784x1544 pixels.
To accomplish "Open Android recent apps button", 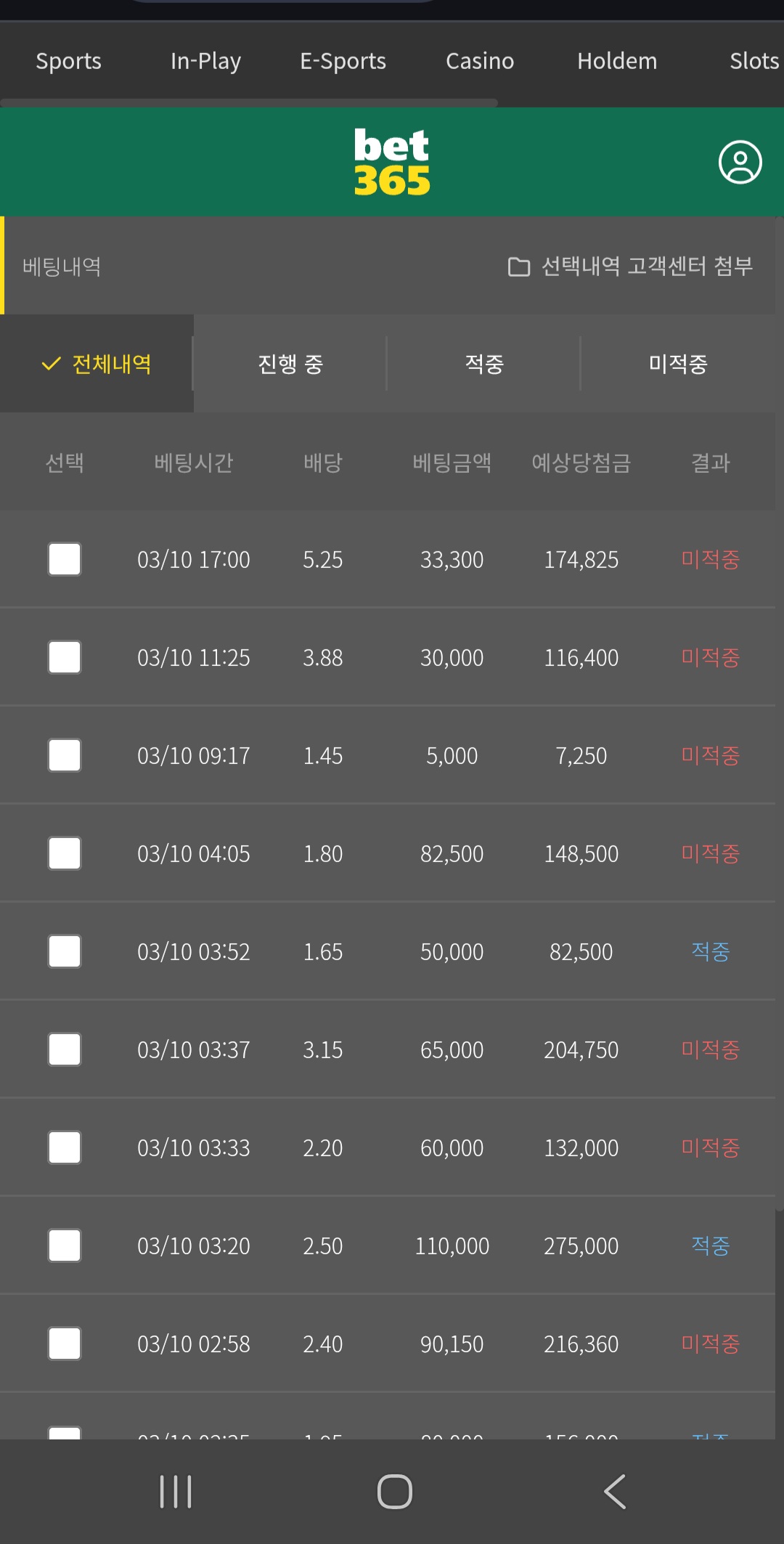I will click(x=176, y=1492).
